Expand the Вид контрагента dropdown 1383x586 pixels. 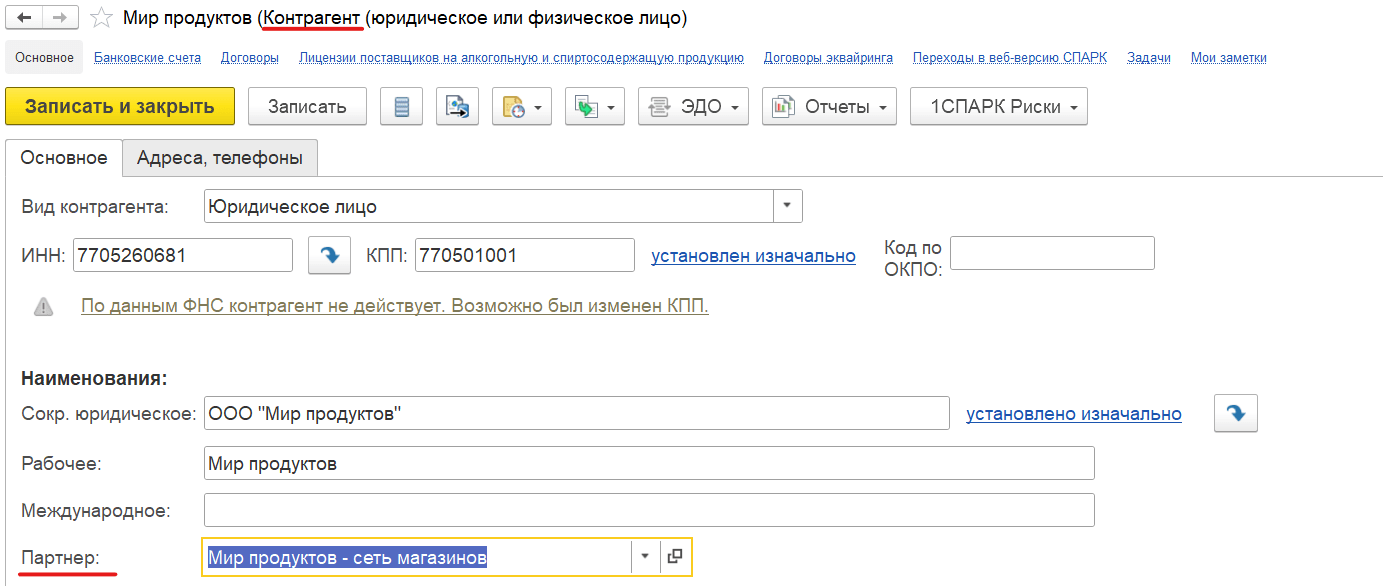coord(787,206)
